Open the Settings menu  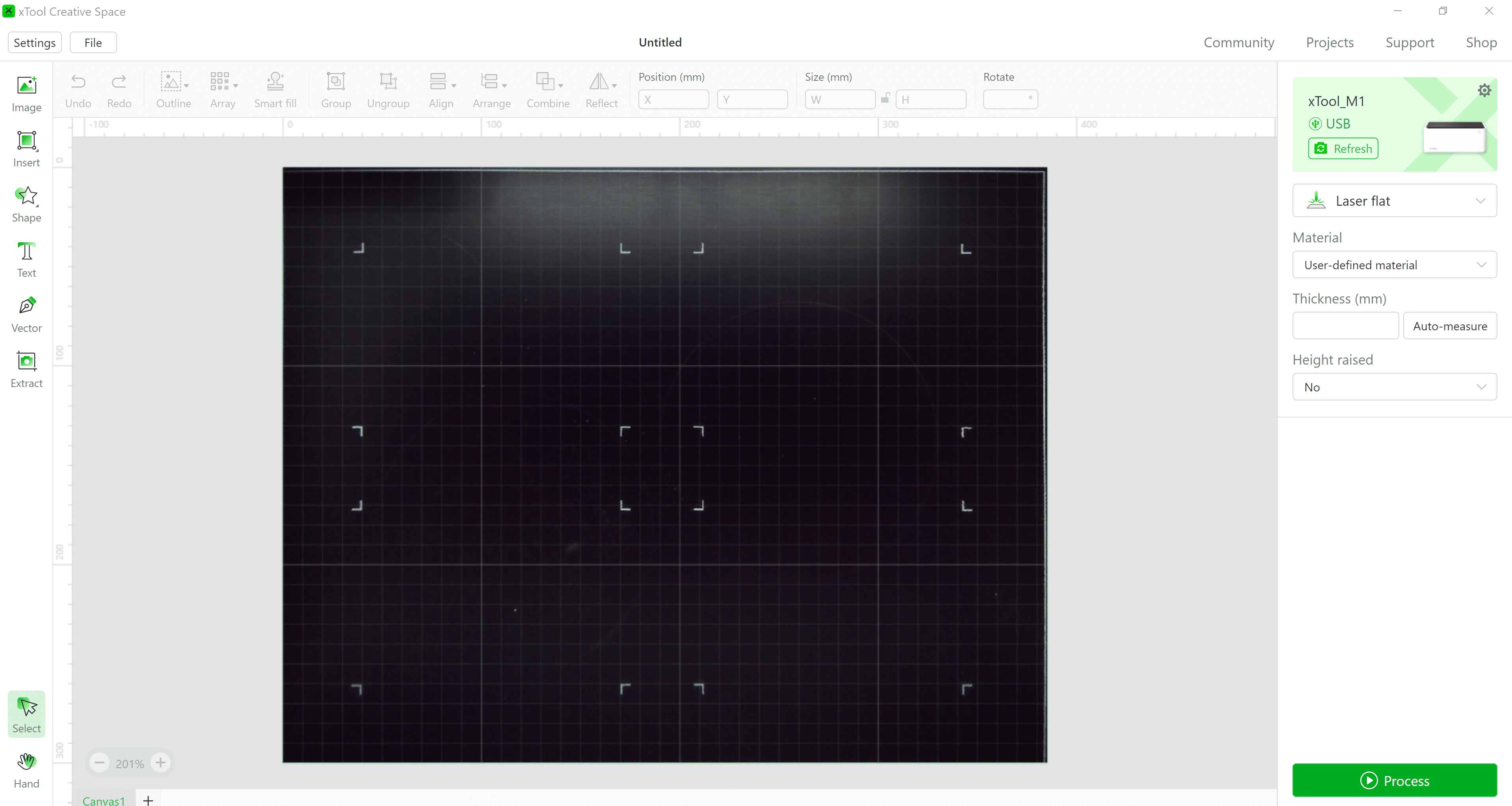tap(35, 43)
